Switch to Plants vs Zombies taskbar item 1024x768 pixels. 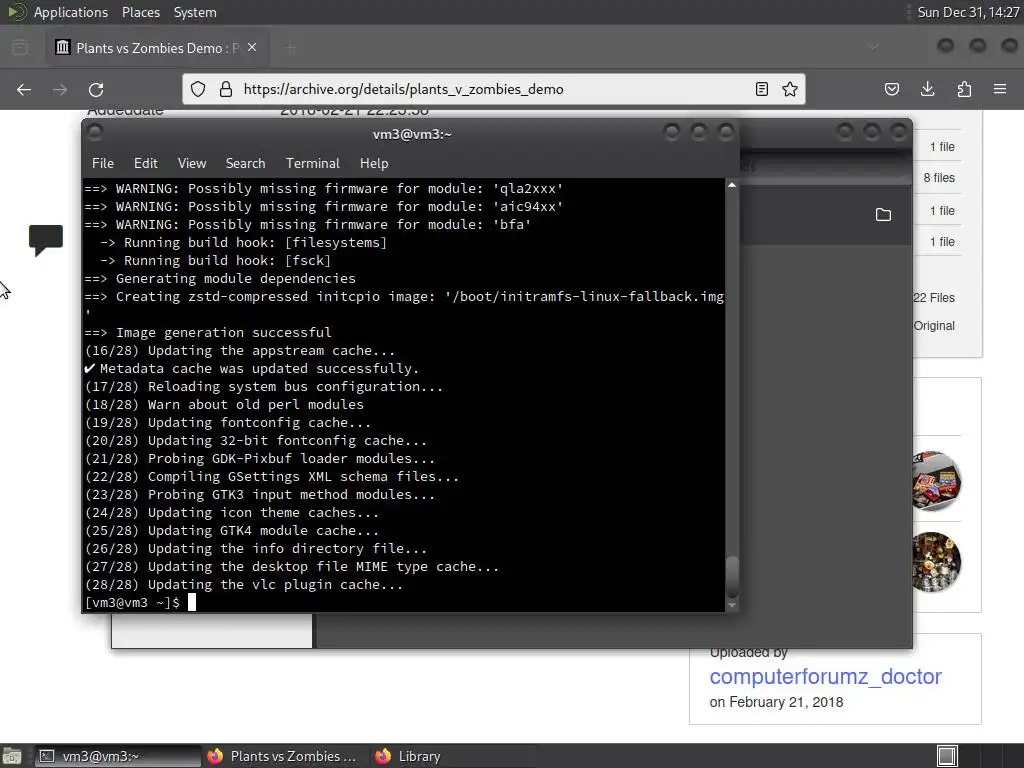point(285,756)
